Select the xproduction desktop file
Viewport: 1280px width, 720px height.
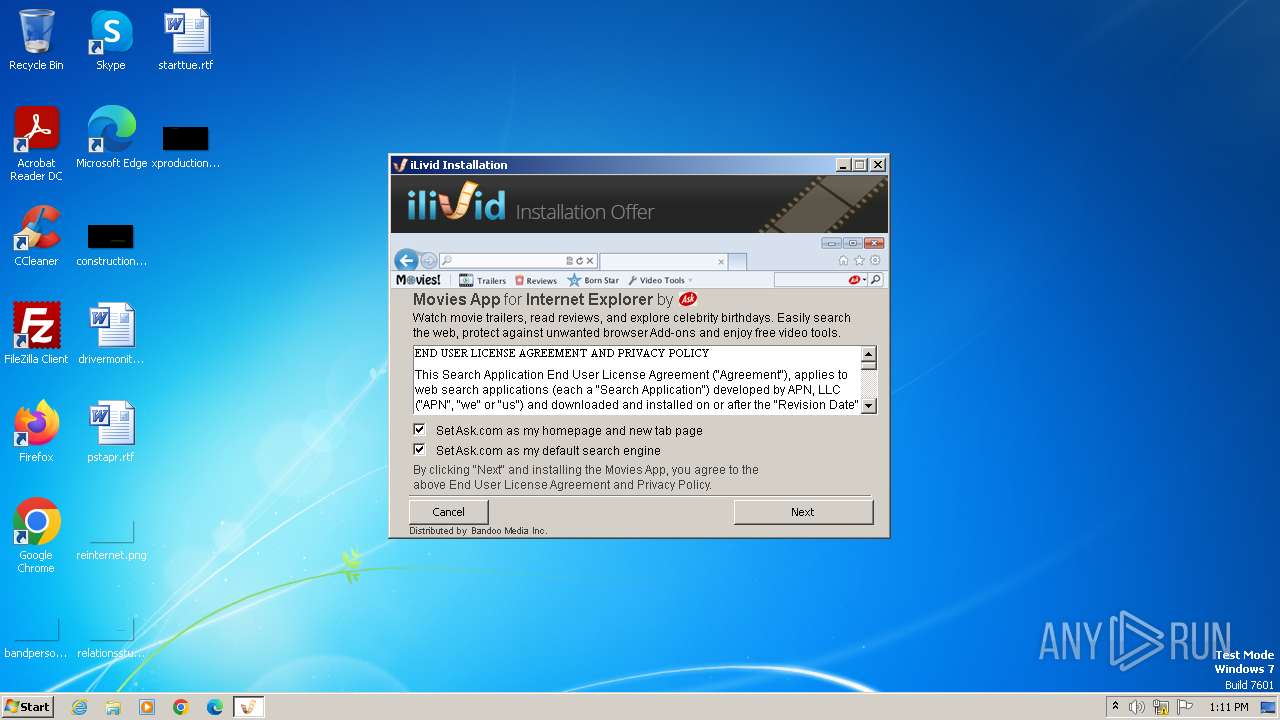(x=186, y=146)
